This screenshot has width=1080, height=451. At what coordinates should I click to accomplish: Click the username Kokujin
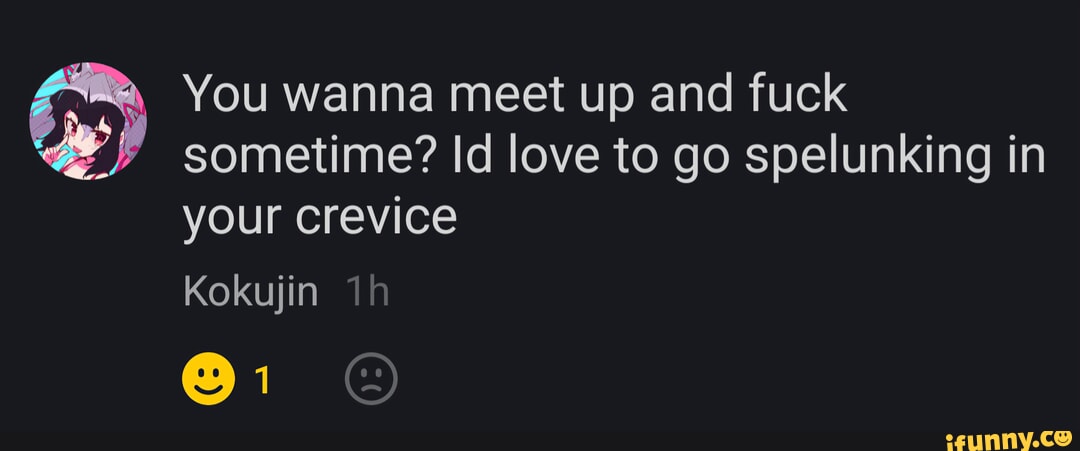(x=252, y=292)
